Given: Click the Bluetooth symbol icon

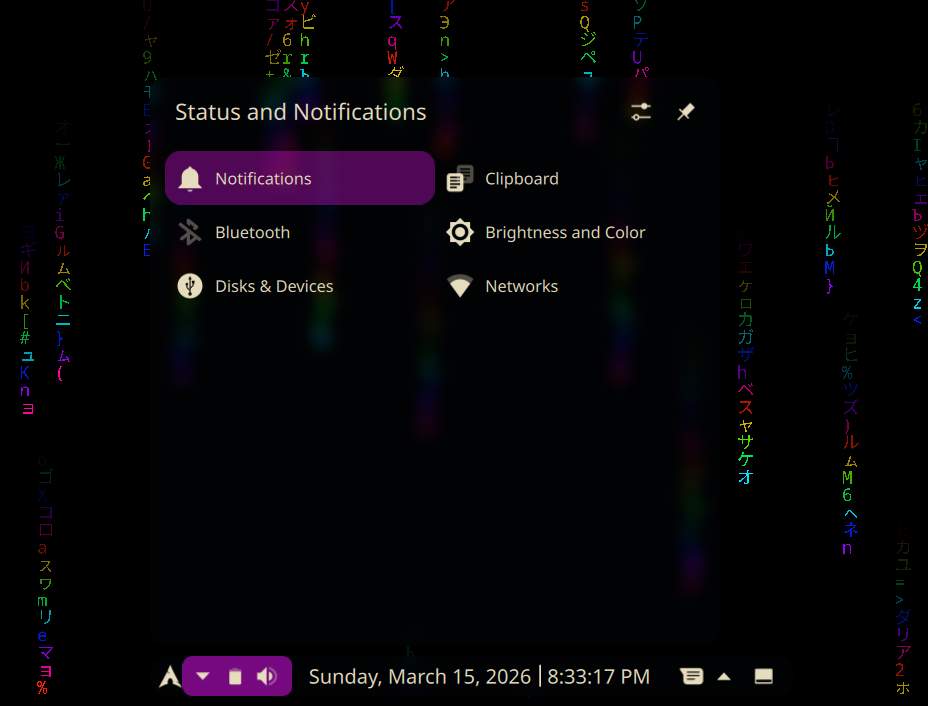Looking at the screenshot, I should click(190, 233).
